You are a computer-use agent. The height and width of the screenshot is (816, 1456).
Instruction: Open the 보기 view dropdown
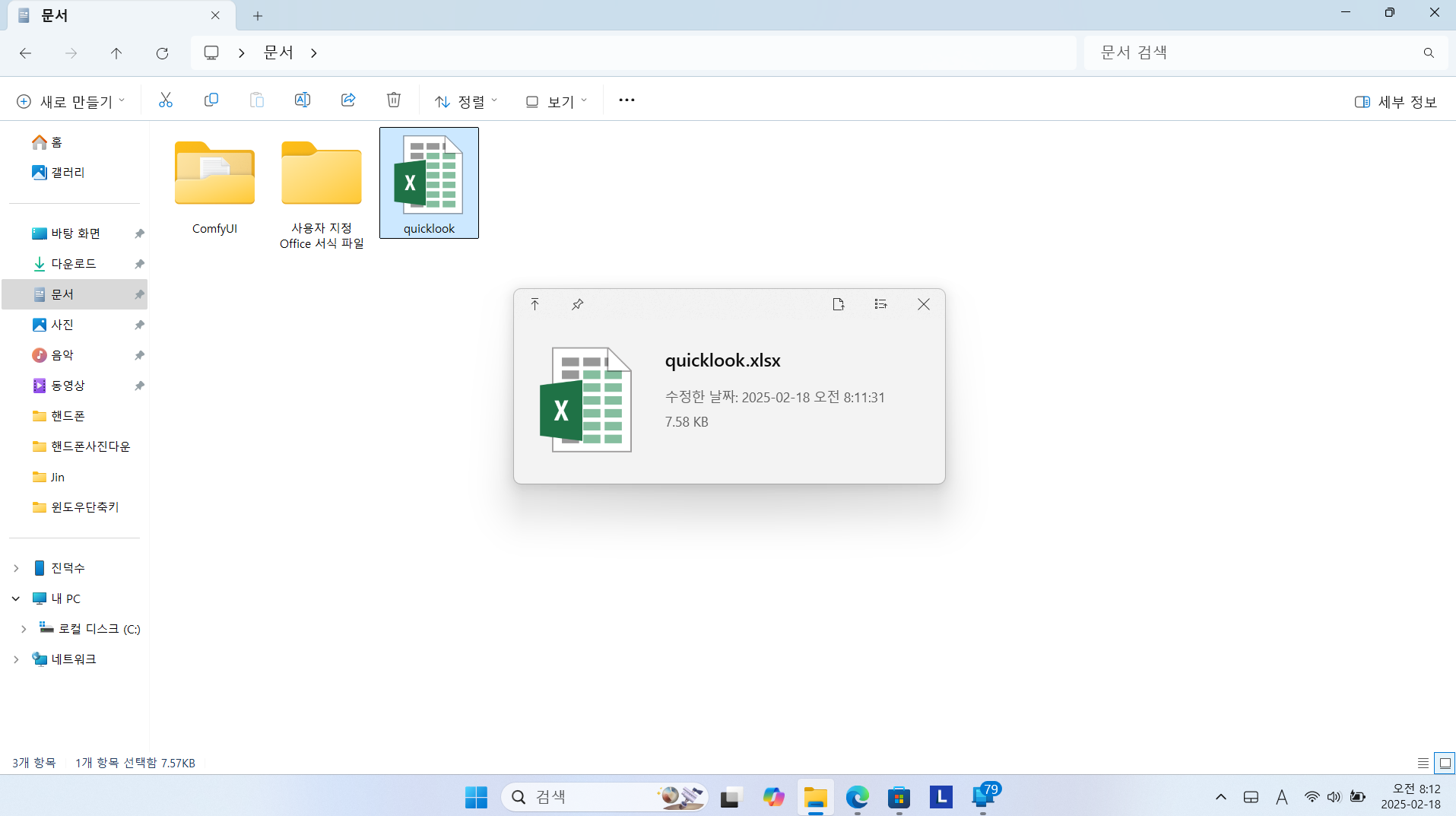(557, 101)
